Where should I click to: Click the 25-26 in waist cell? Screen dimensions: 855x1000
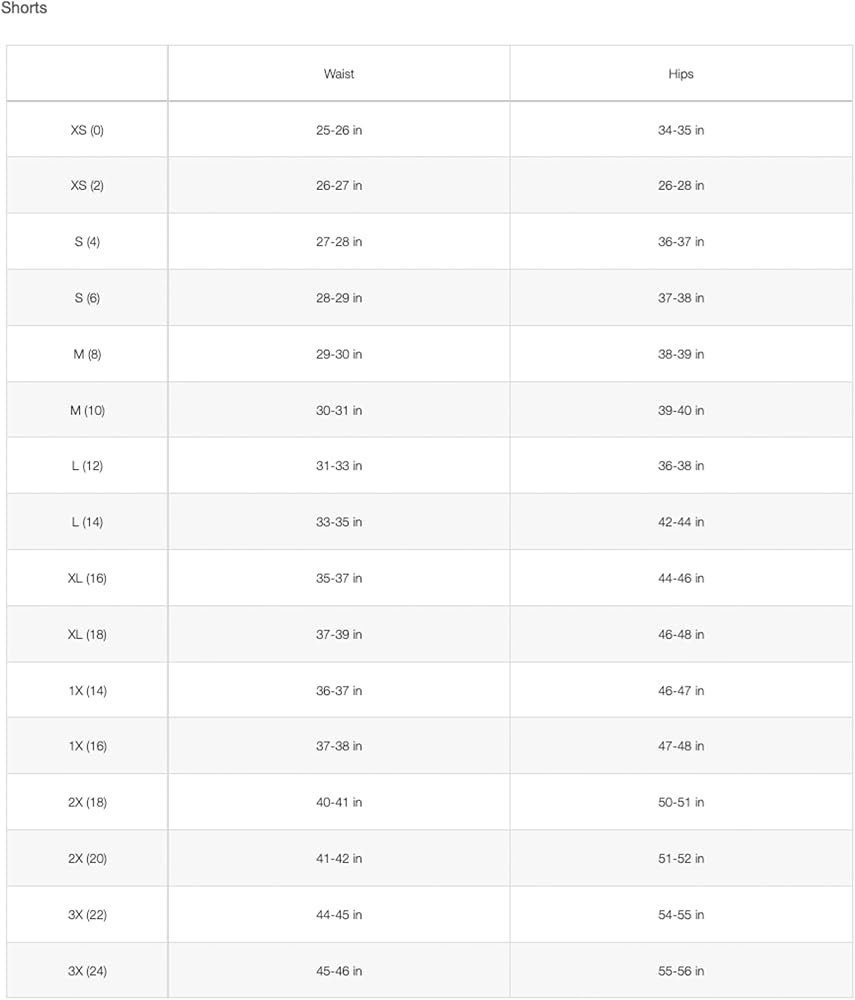click(339, 130)
